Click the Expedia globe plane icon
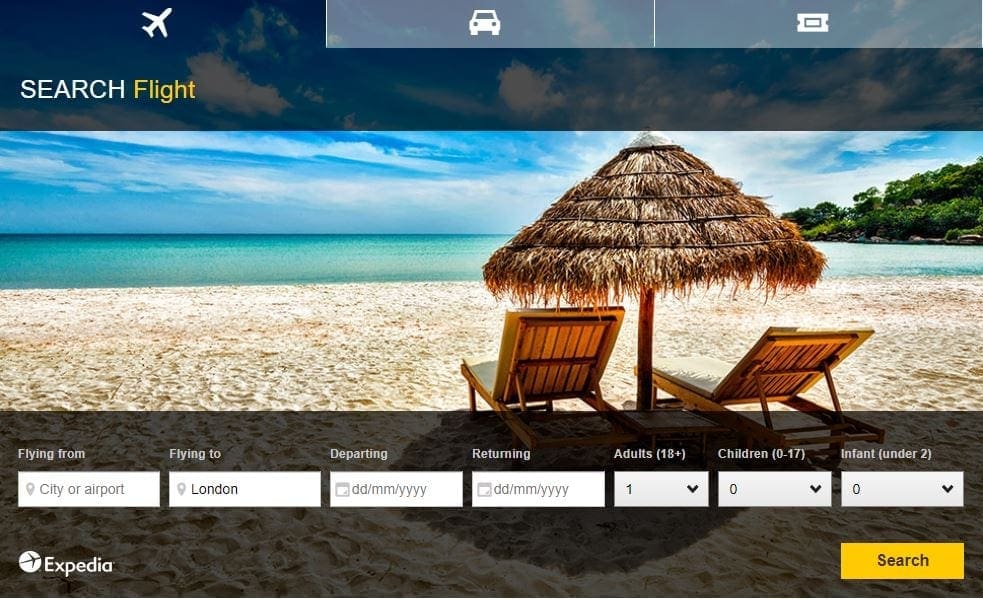 (29, 562)
